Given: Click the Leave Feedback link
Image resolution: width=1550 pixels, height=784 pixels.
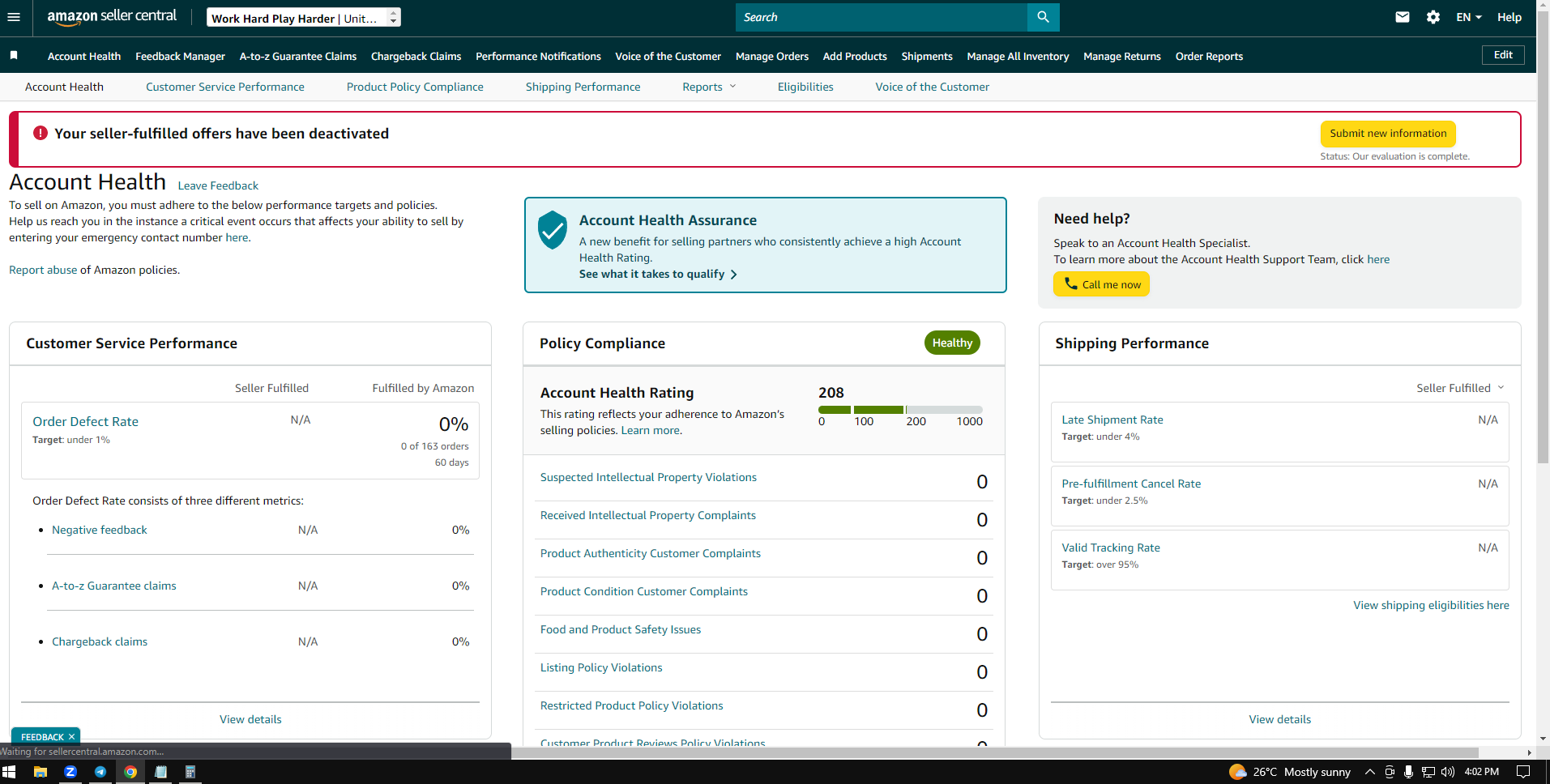Looking at the screenshot, I should (x=218, y=185).
